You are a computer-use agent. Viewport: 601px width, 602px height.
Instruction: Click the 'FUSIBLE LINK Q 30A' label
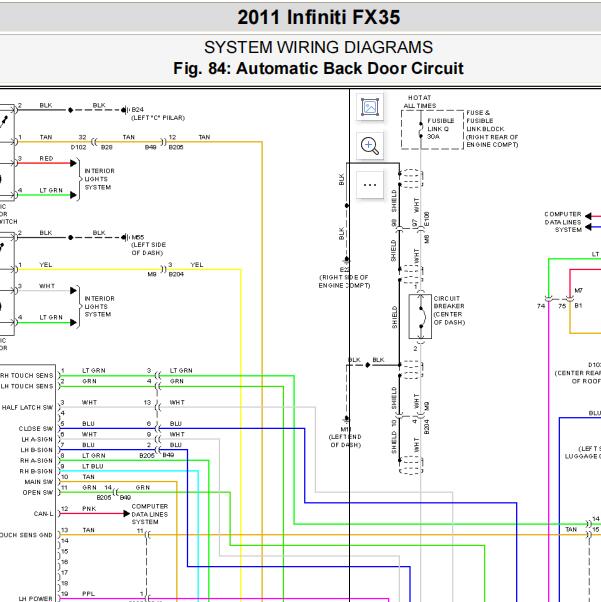tap(440, 129)
